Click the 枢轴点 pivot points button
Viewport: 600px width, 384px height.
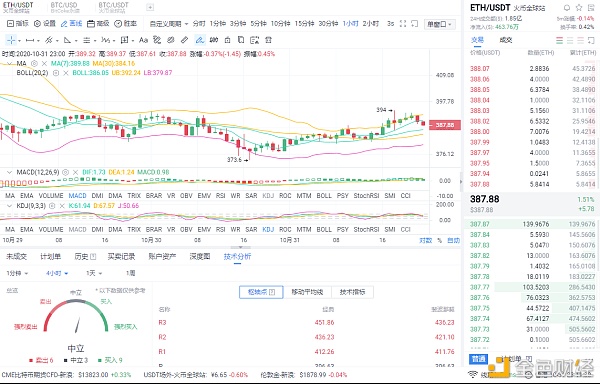261,292
